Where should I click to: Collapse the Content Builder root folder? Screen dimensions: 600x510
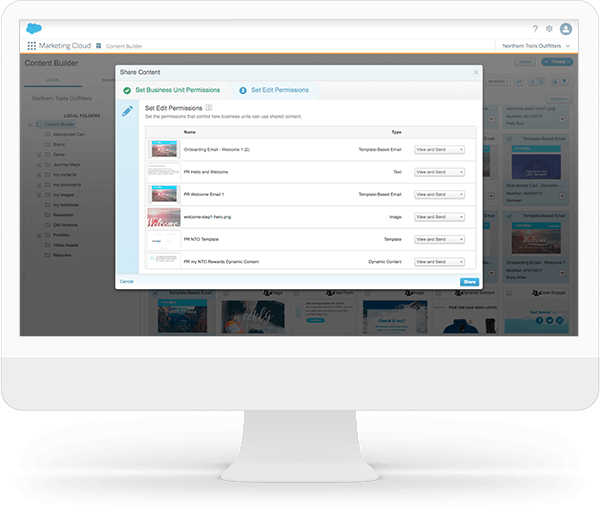[x=30, y=124]
